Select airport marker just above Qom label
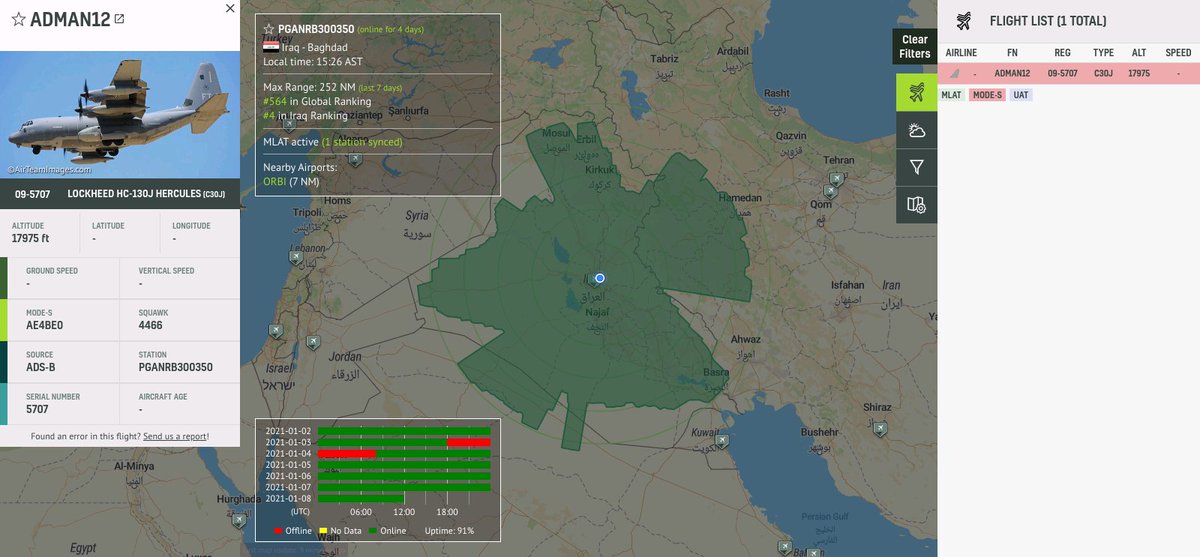The height and width of the screenshot is (557, 1200). [830, 191]
